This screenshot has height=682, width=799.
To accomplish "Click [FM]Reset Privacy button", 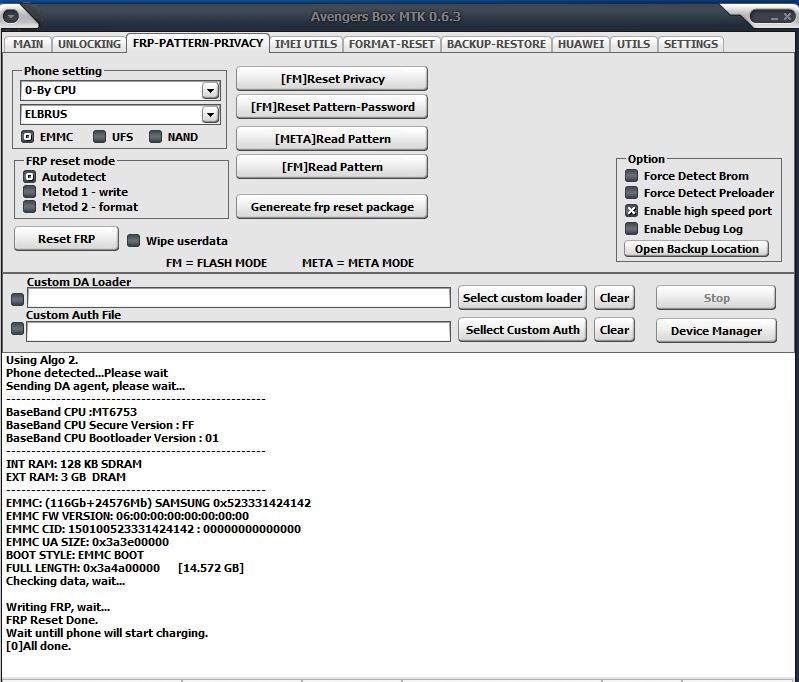I will [332, 79].
